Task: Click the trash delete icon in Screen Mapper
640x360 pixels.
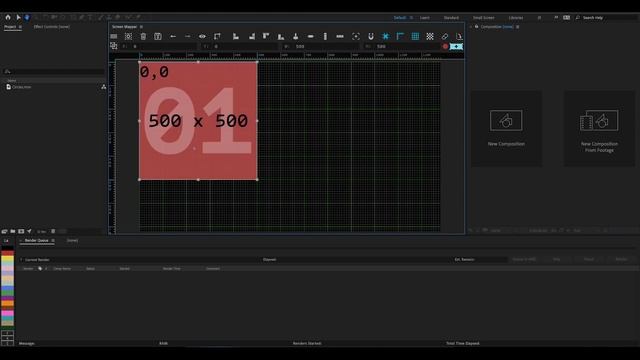Action: 143,36
